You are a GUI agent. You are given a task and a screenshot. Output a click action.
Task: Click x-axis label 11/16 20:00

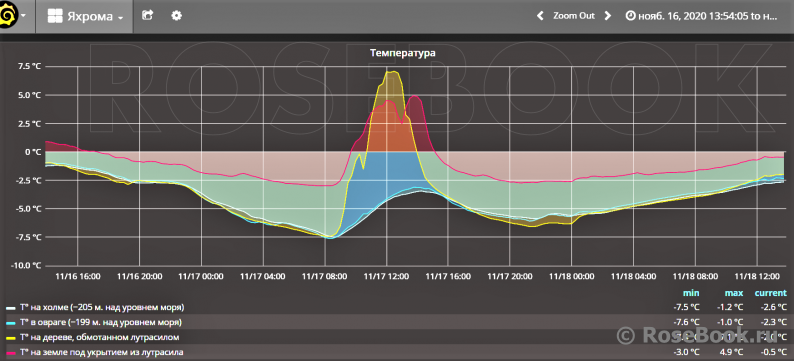tap(139, 276)
